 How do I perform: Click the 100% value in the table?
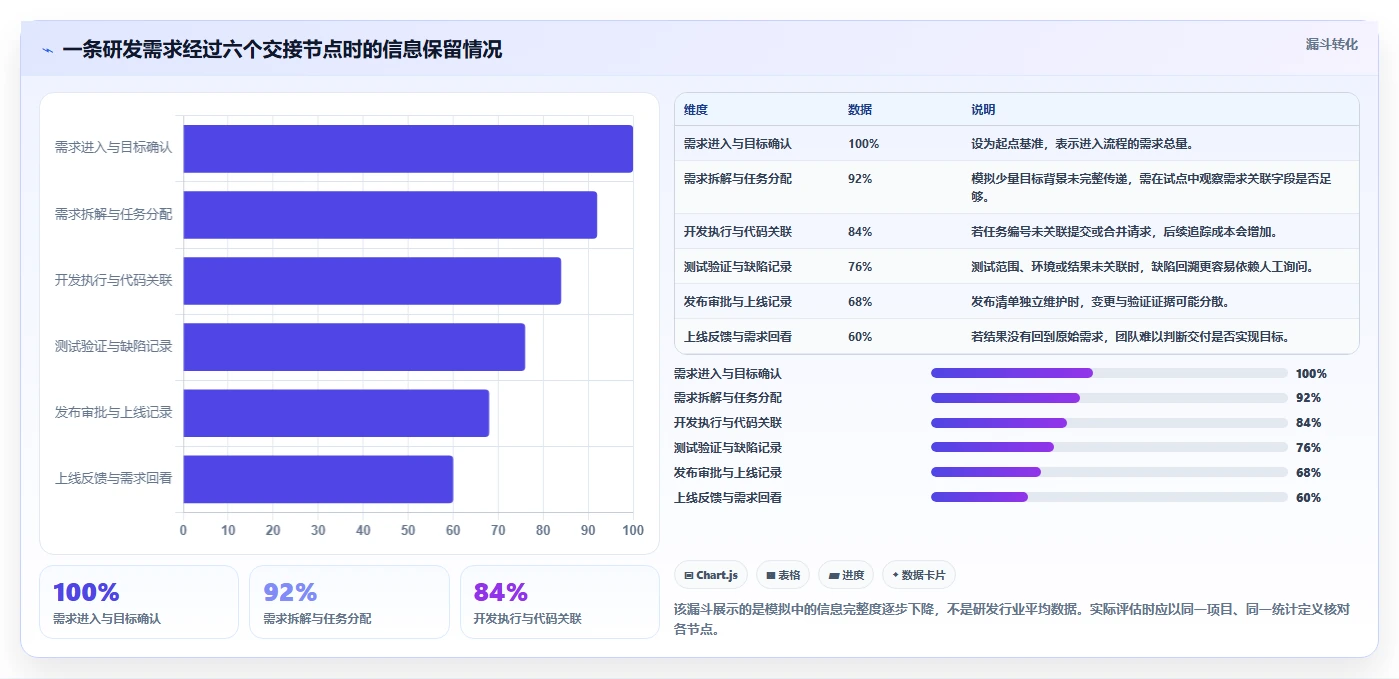tap(863, 144)
